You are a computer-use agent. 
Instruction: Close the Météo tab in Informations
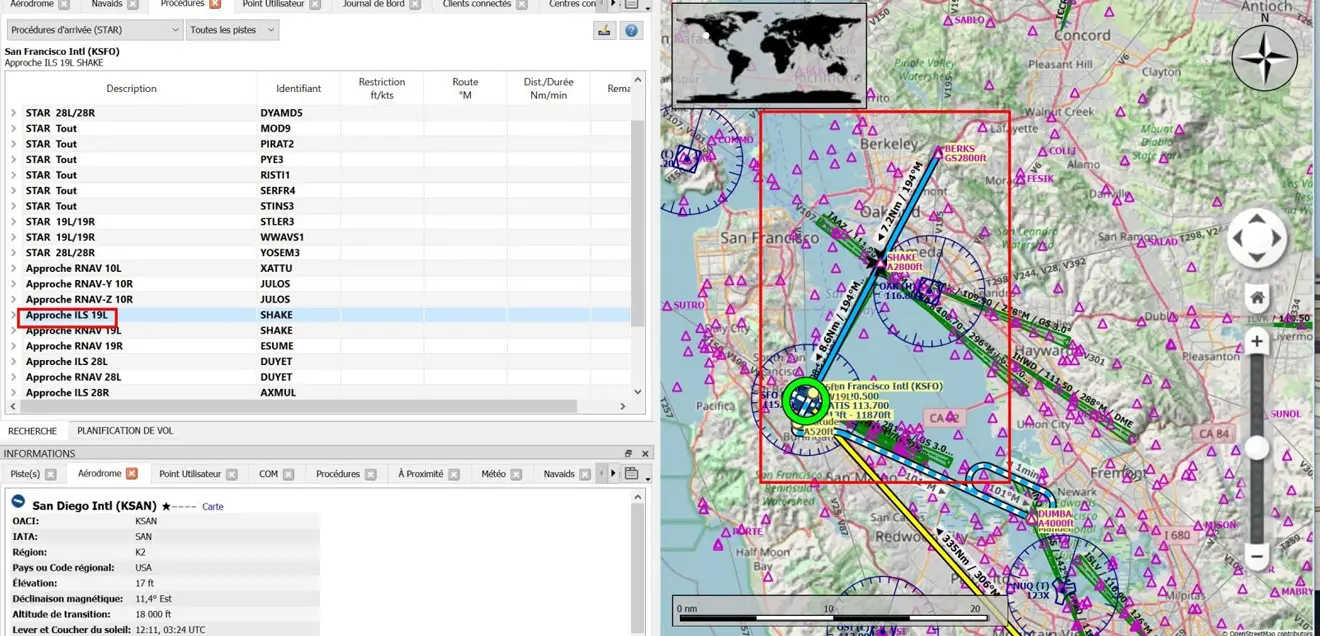point(516,474)
